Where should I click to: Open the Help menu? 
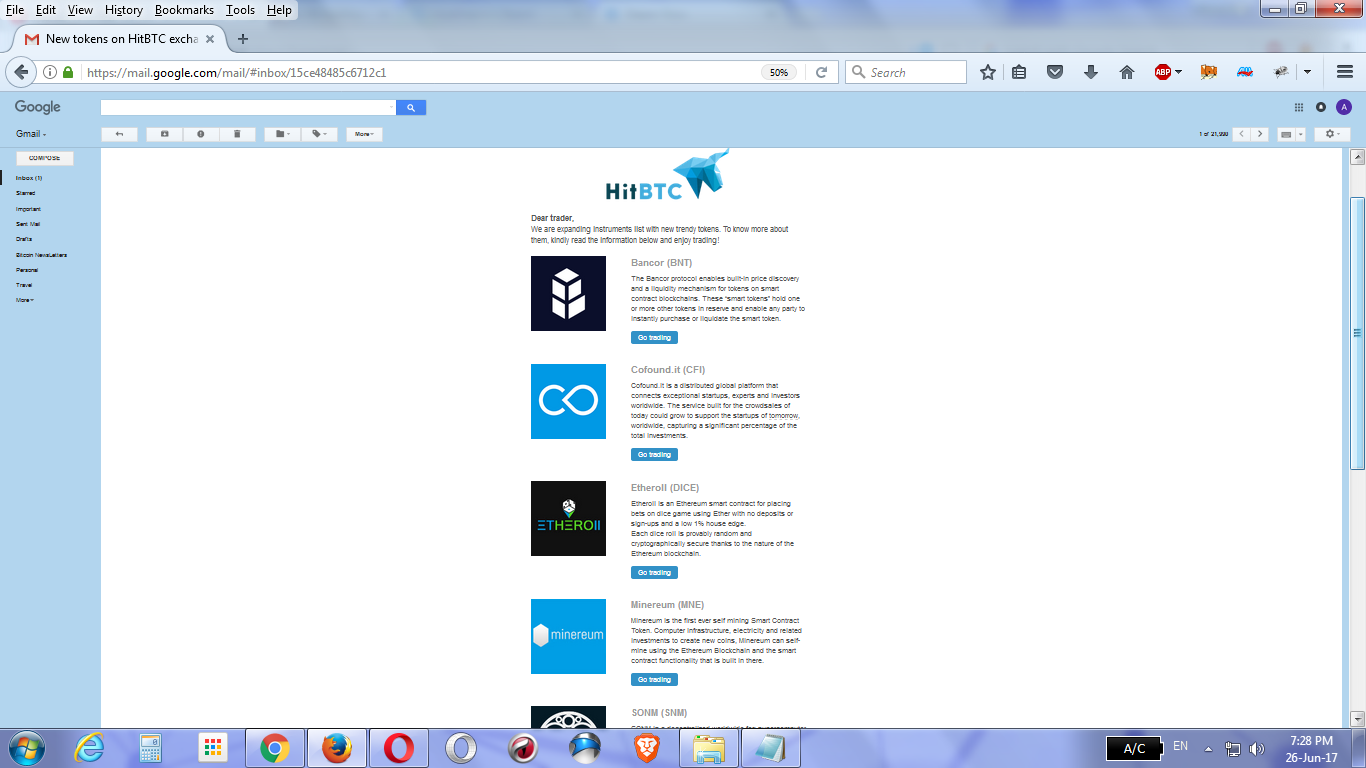280,9
